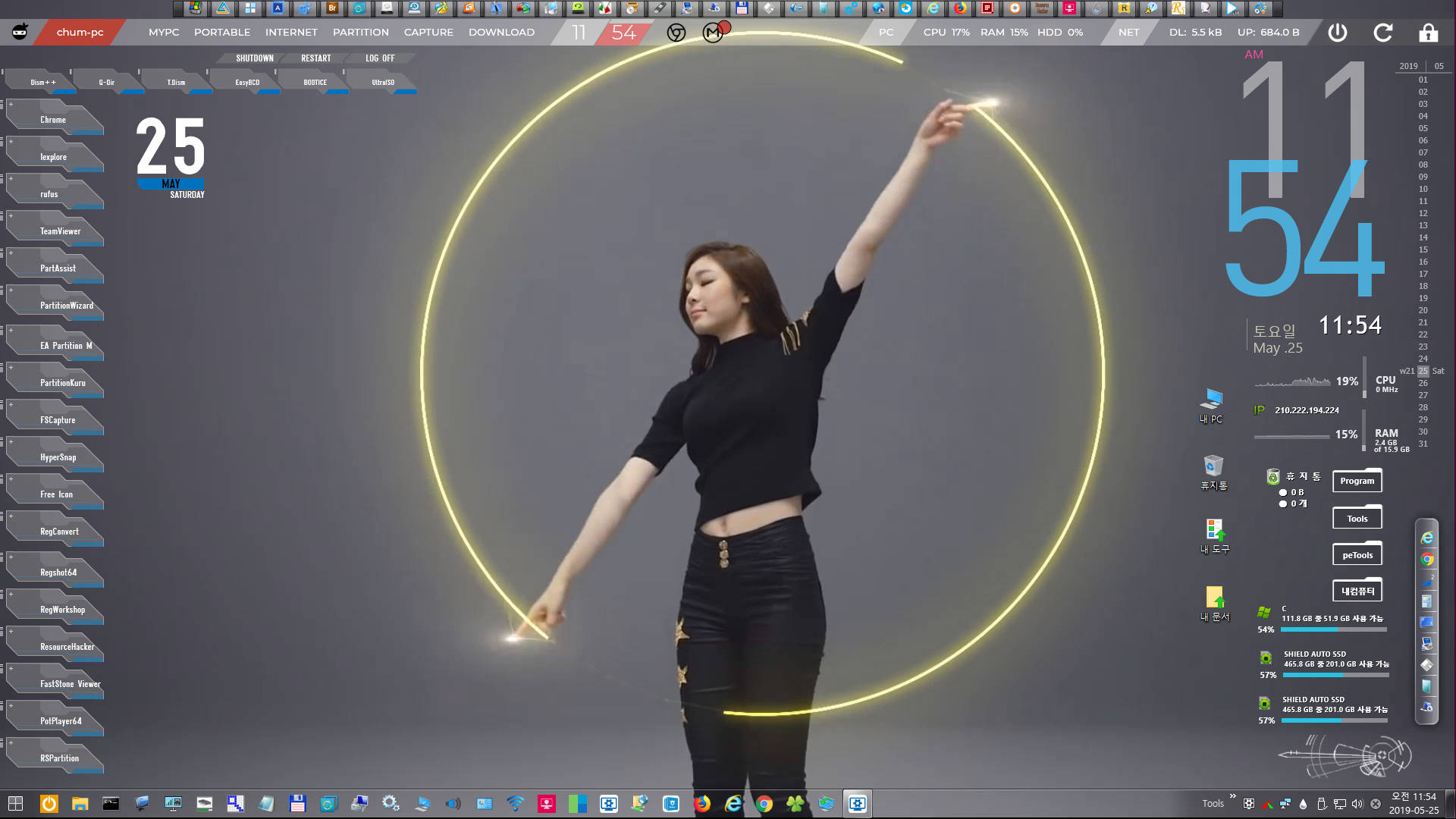Click the RAM 15% usage bar

coord(1291,437)
